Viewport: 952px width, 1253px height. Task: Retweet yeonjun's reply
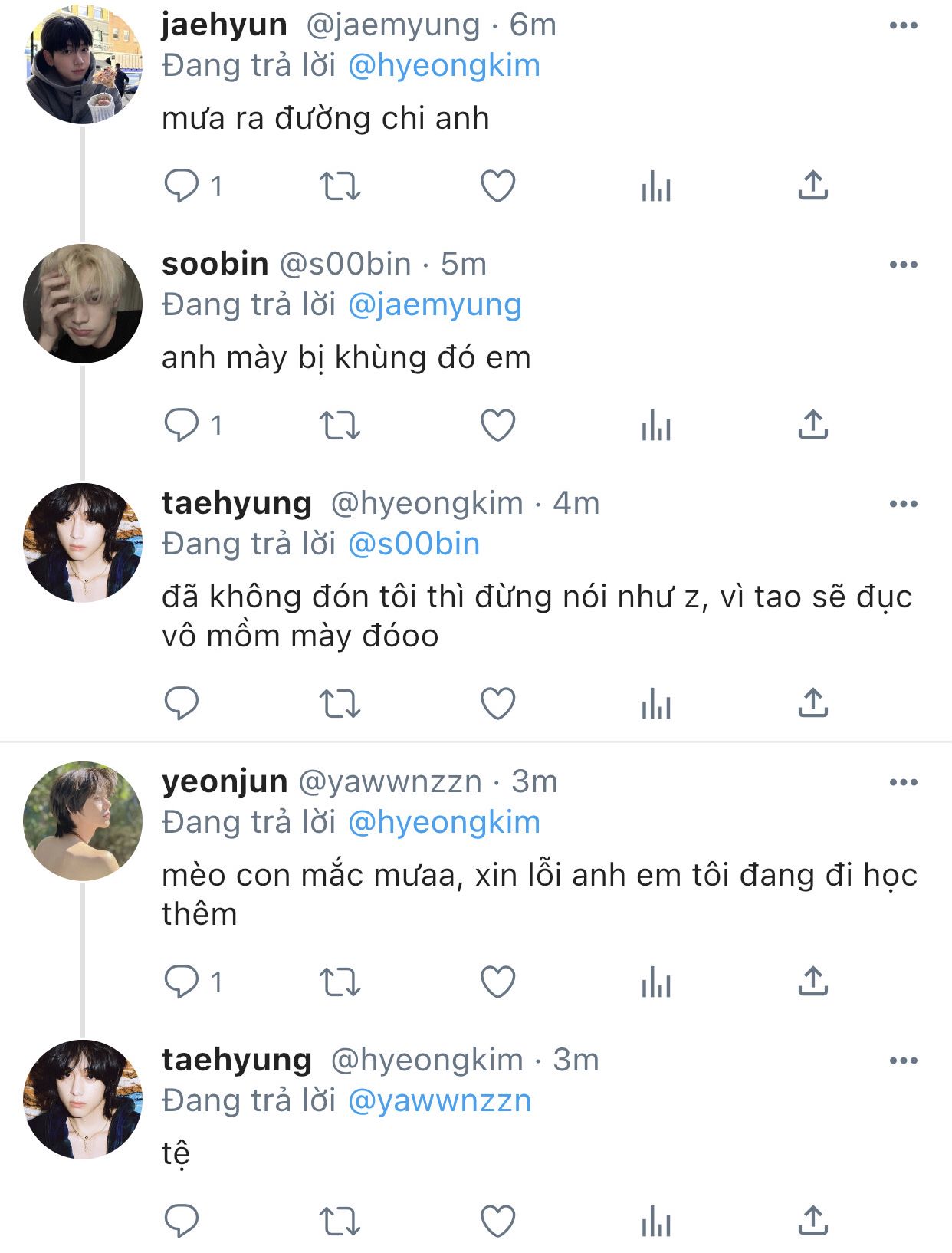click(x=340, y=982)
